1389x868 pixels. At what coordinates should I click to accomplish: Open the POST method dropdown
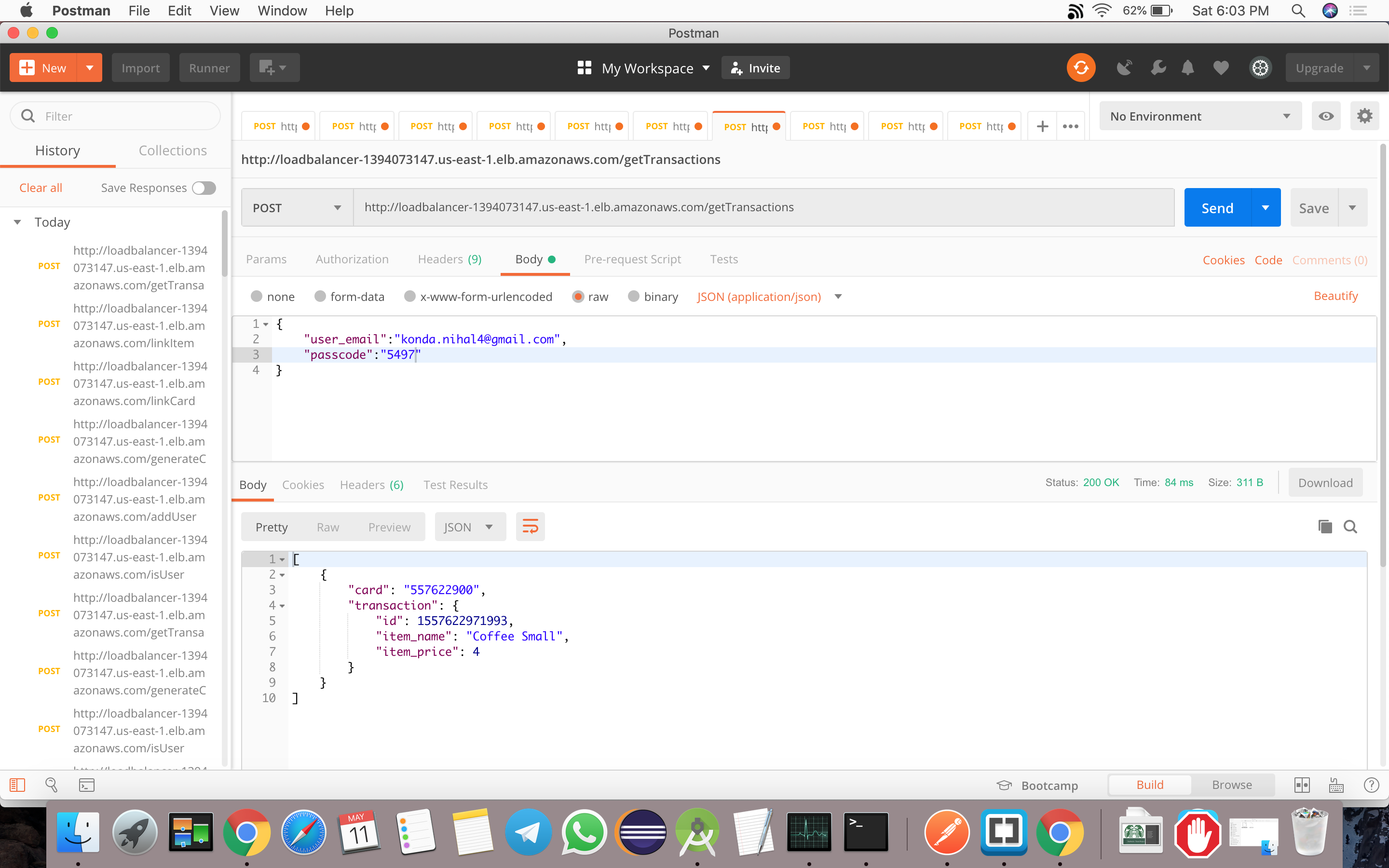pos(296,207)
